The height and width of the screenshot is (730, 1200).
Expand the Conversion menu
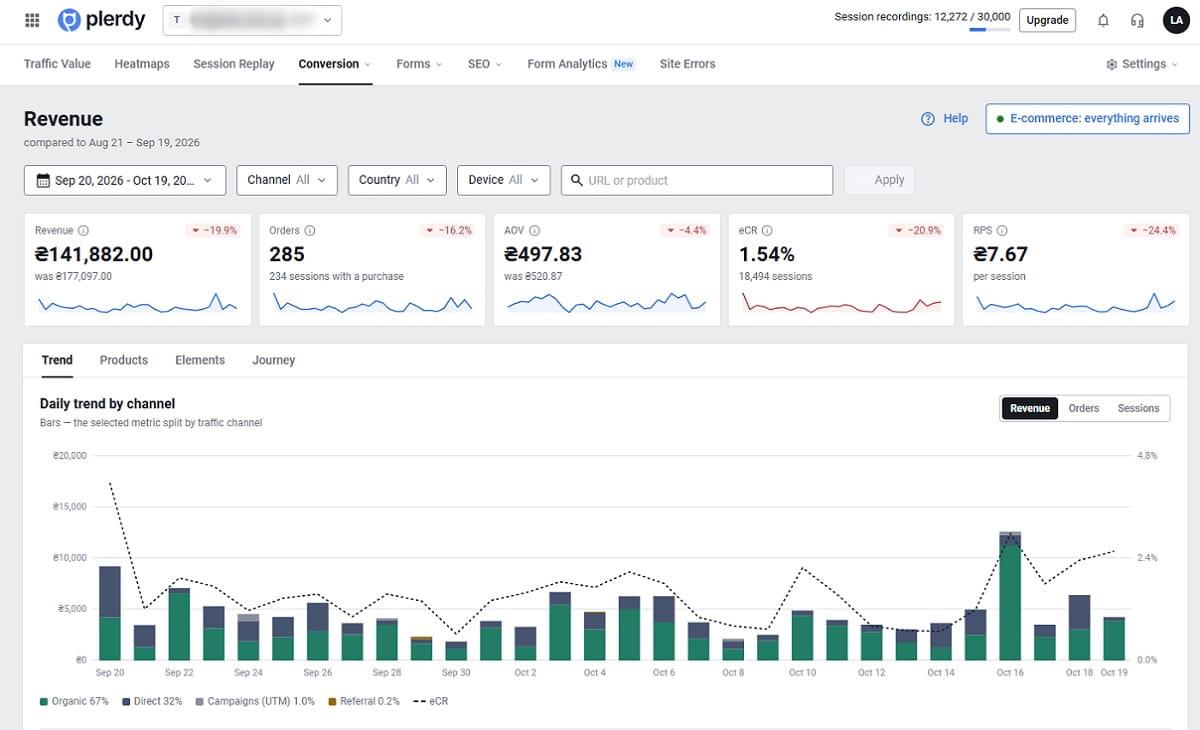[335, 64]
